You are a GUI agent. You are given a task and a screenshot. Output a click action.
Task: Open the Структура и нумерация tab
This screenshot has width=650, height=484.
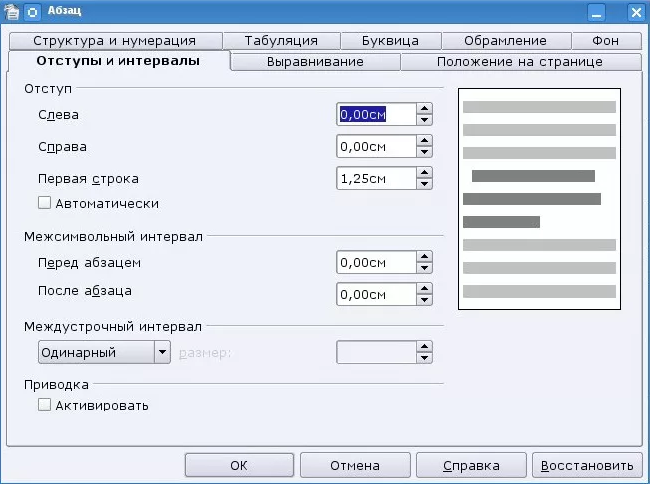coord(113,41)
